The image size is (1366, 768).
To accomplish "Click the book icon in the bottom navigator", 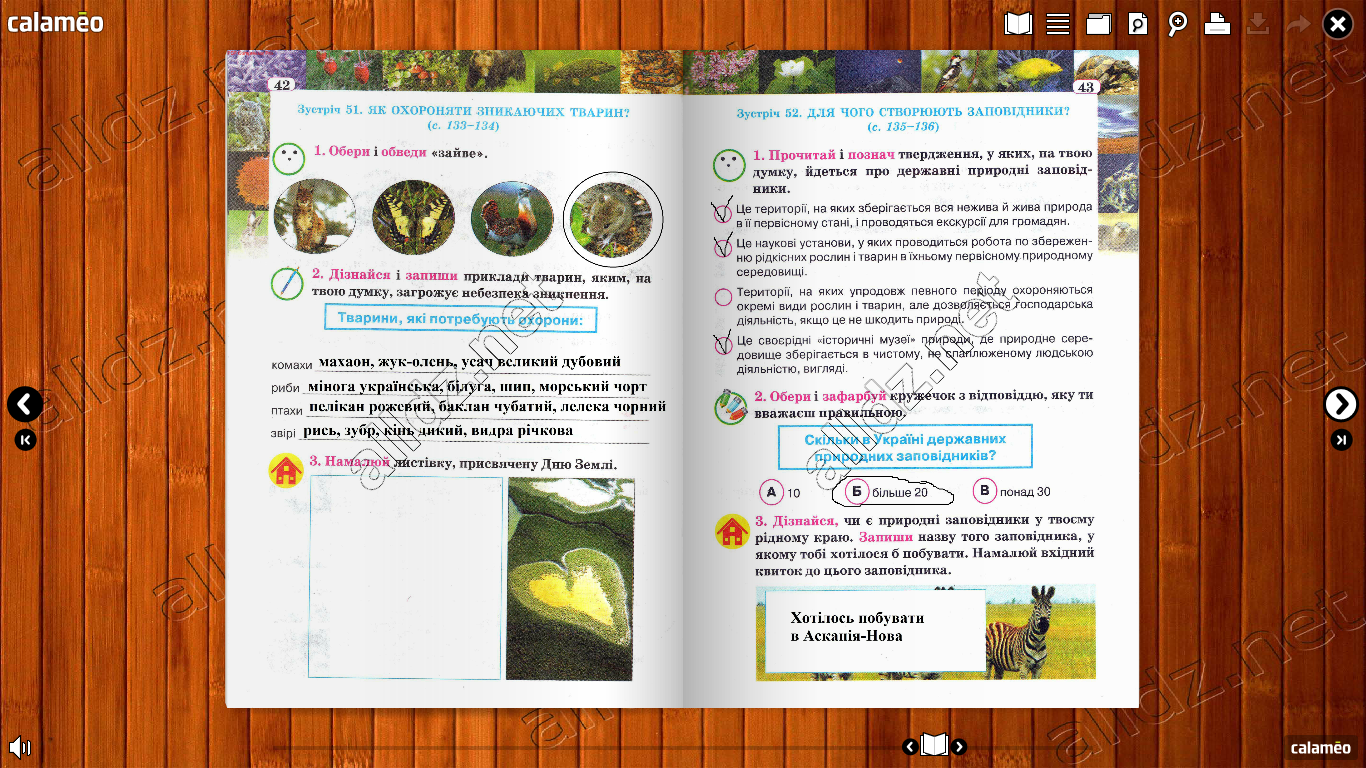I will click(934, 745).
